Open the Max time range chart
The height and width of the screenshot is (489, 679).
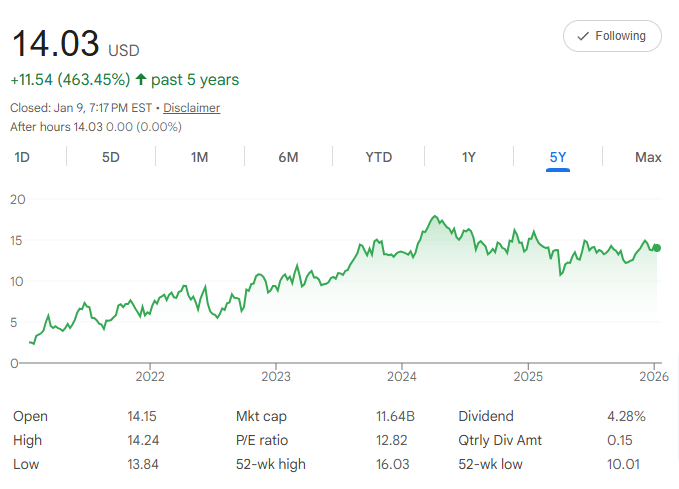tap(648, 157)
